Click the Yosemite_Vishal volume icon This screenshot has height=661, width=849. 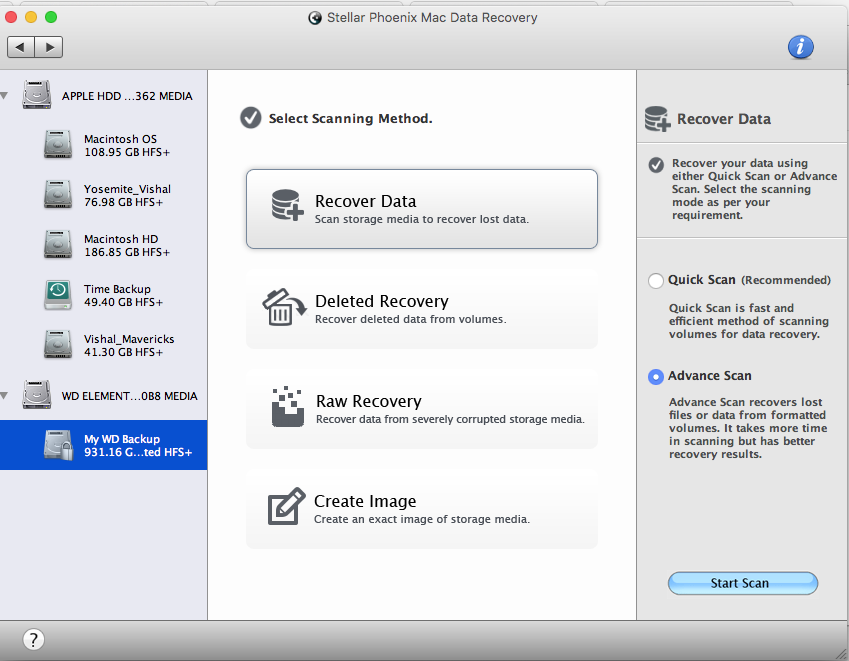pyautogui.click(x=58, y=194)
